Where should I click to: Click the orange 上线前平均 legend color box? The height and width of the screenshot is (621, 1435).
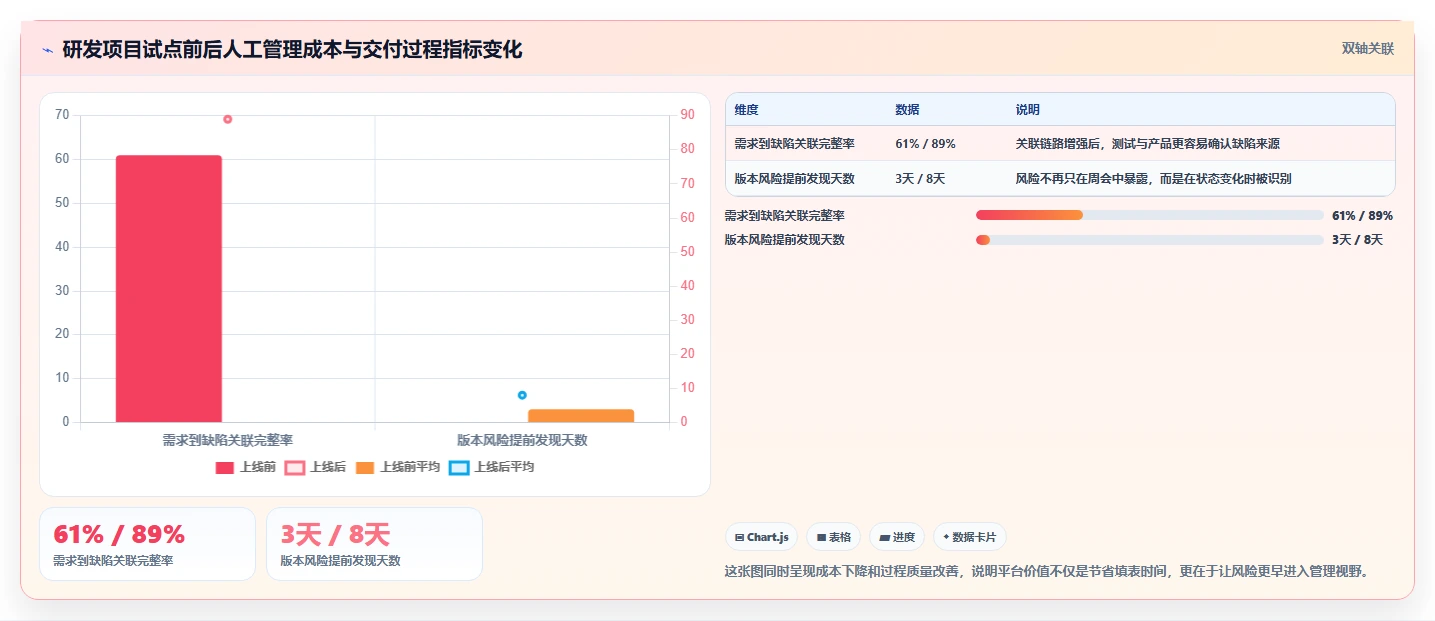364,468
